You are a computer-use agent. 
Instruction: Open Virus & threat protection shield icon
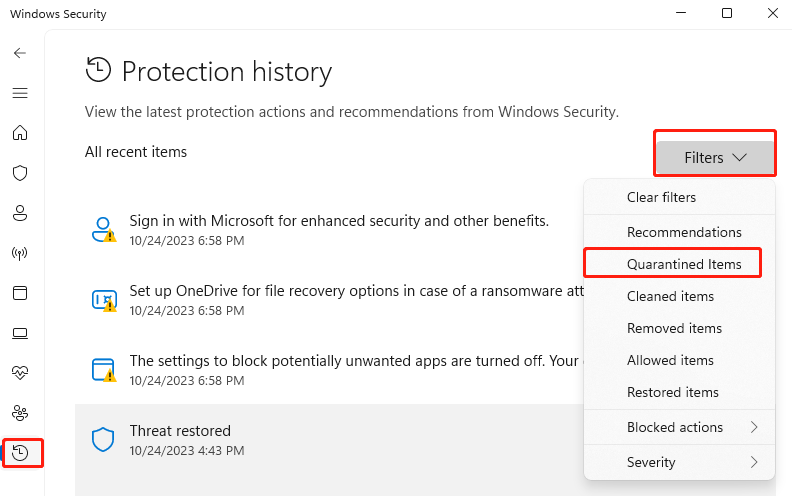pyautogui.click(x=20, y=173)
